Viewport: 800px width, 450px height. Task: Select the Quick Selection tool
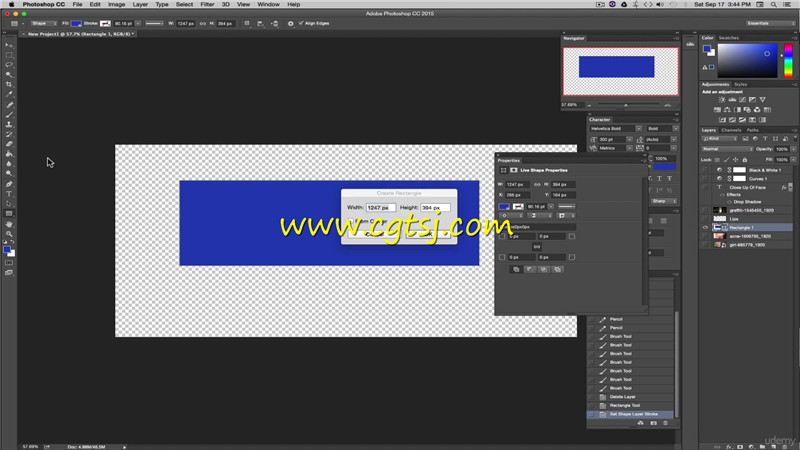point(9,75)
